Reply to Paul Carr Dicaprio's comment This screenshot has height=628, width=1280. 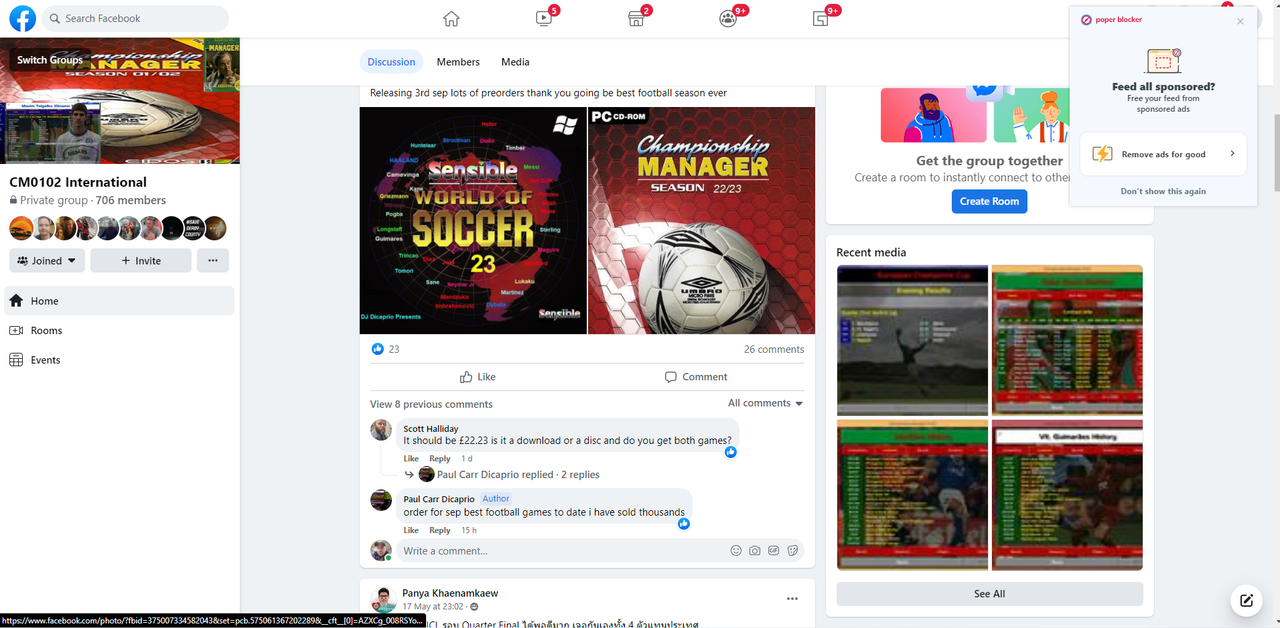coord(440,531)
